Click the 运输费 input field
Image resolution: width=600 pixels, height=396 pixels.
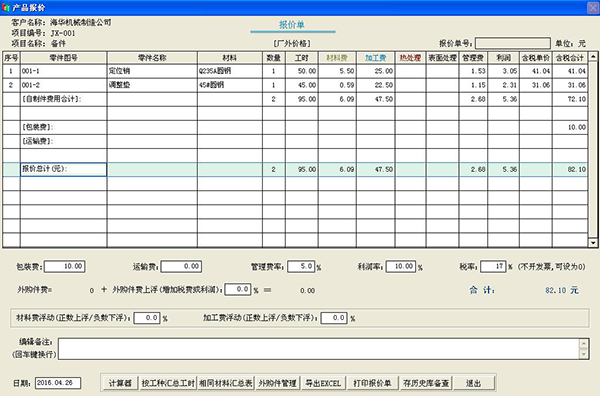[181, 266]
